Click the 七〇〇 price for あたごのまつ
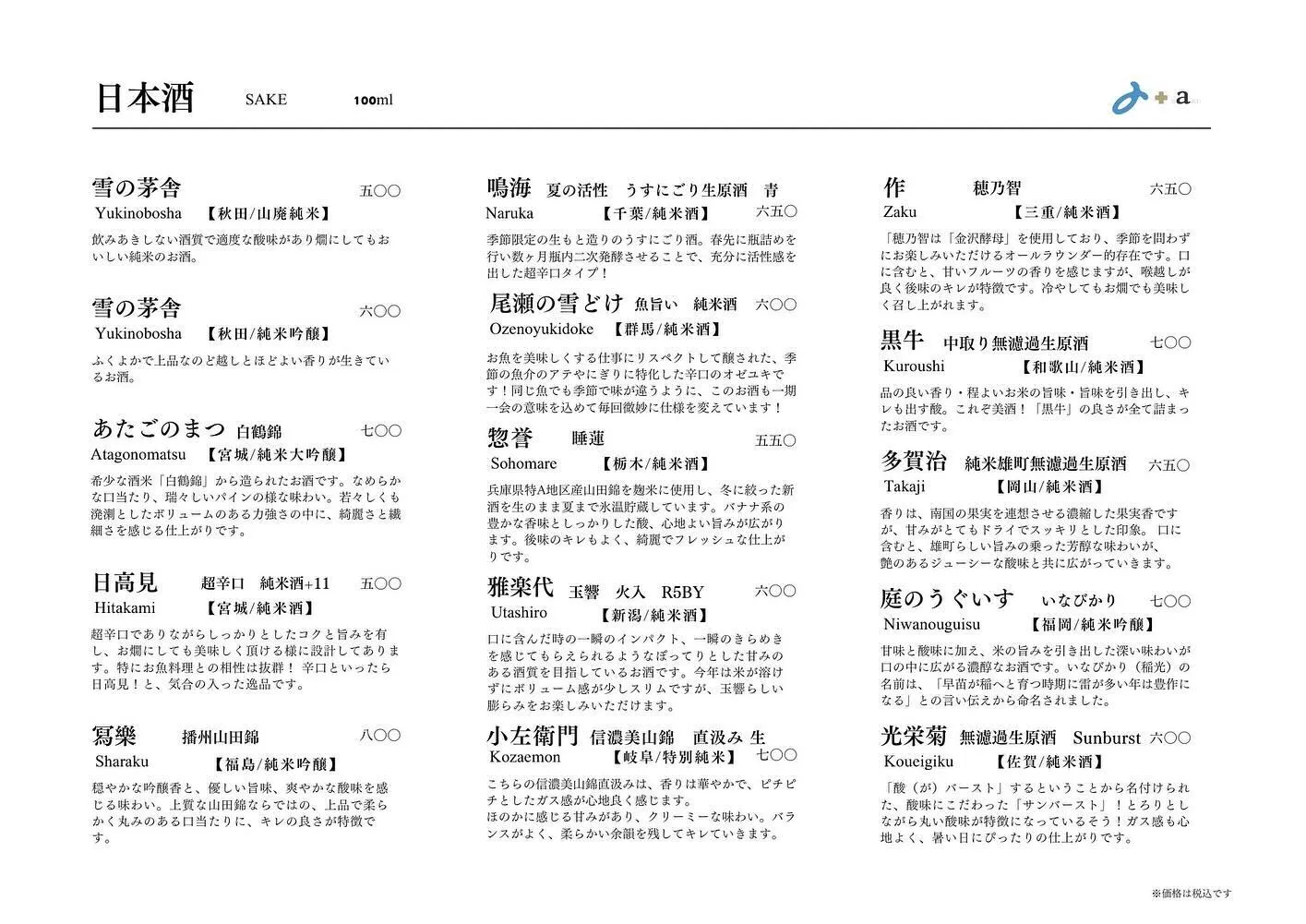 click(380, 430)
